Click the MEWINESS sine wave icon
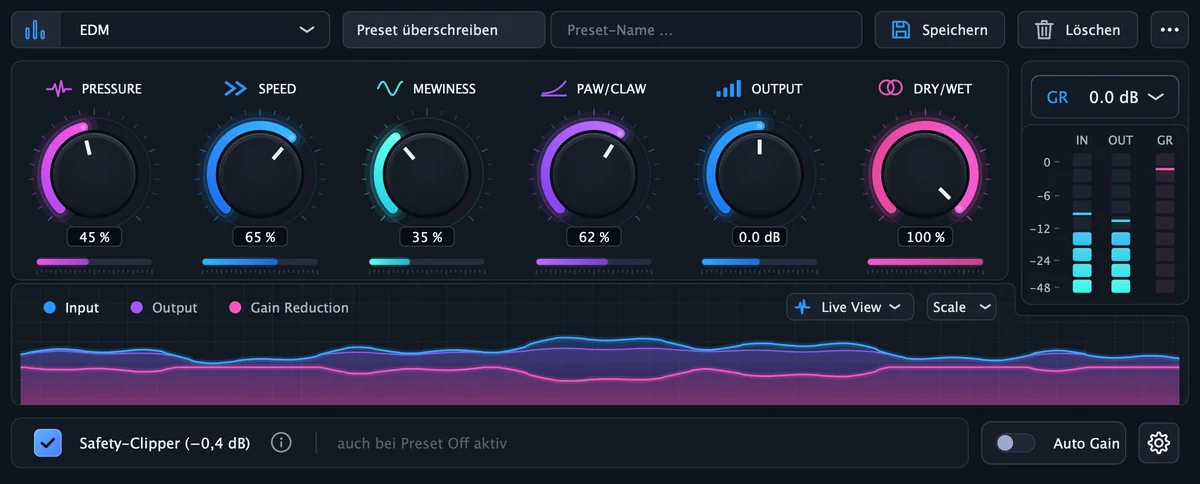Screen dimensions: 1200x484 pos(390,89)
